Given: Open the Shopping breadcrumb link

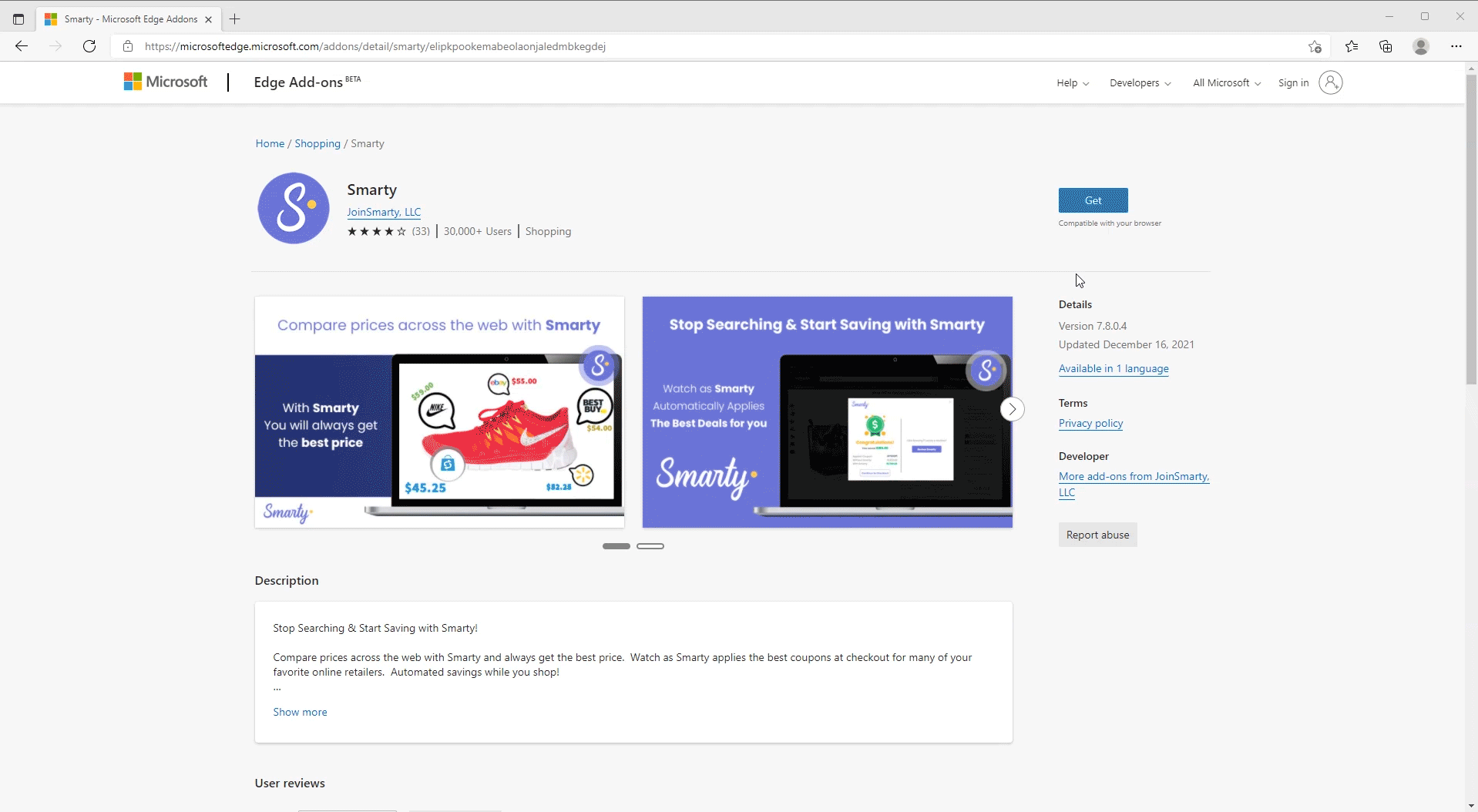Looking at the screenshot, I should 317,143.
